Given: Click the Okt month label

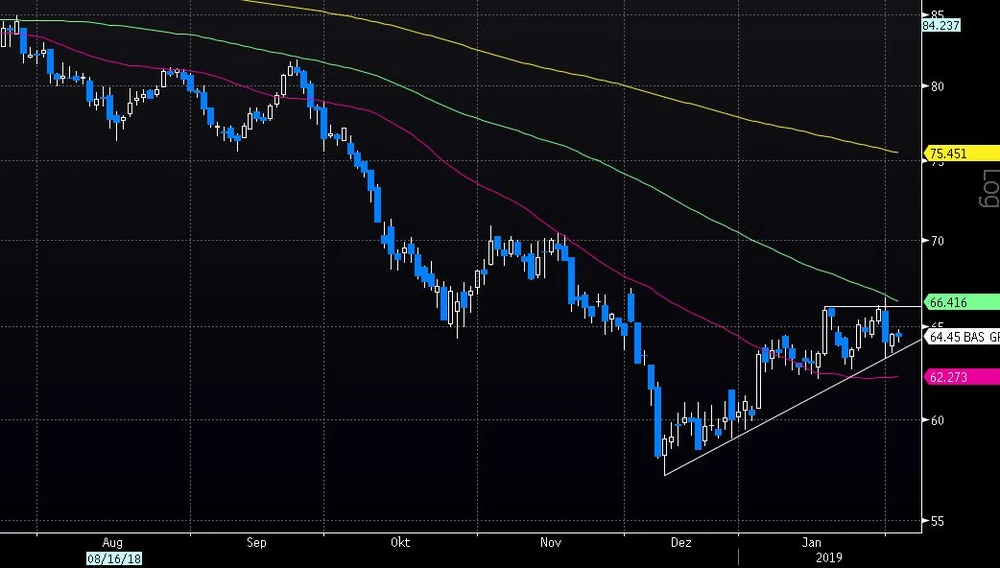Looking at the screenshot, I should click(401, 542).
